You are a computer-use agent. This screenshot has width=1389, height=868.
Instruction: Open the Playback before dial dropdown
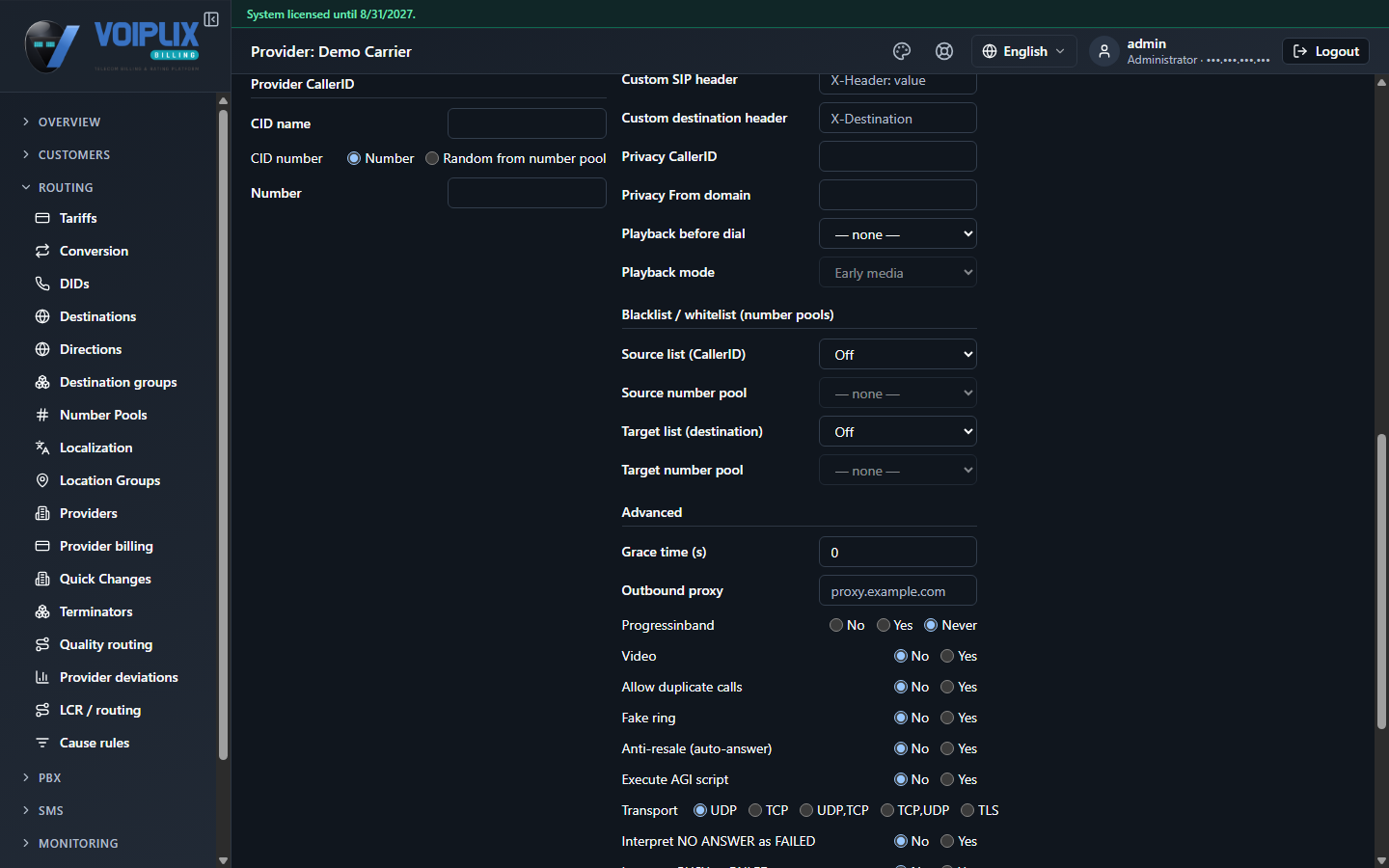[x=898, y=233]
